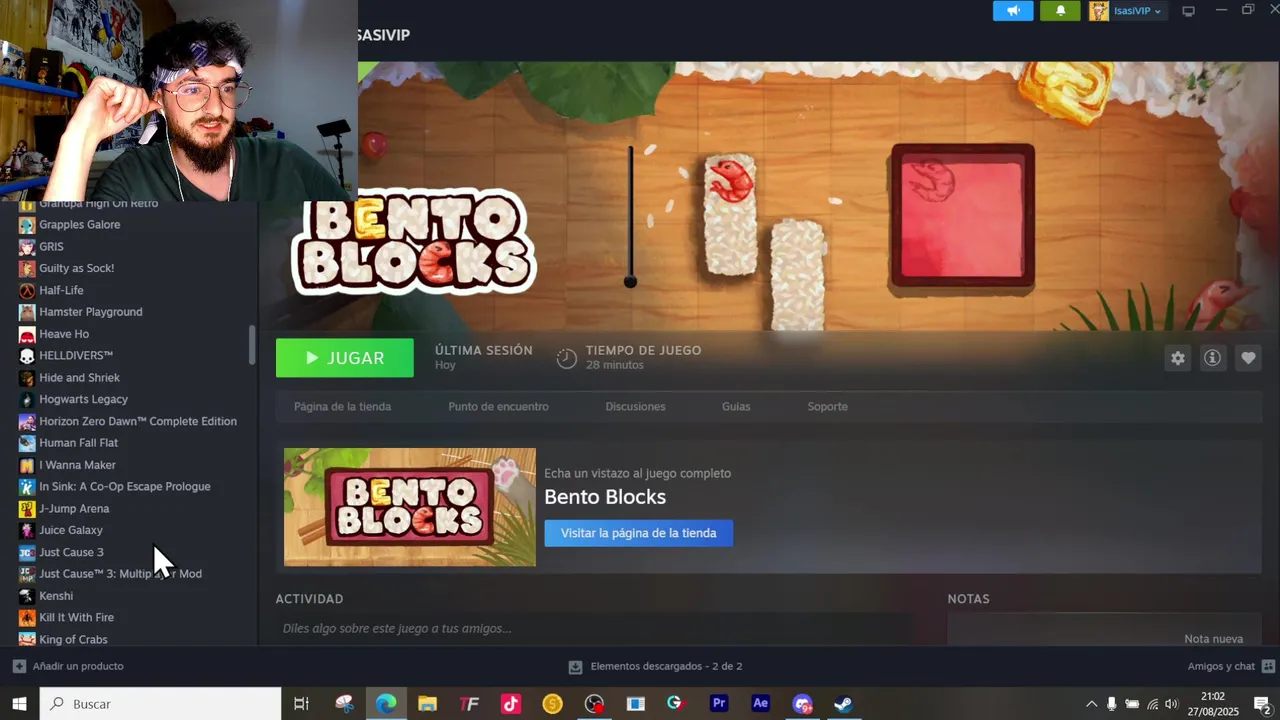Open Bento Blocks settings gear icon
Screen dimensions: 1280x720
click(x=1178, y=358)
